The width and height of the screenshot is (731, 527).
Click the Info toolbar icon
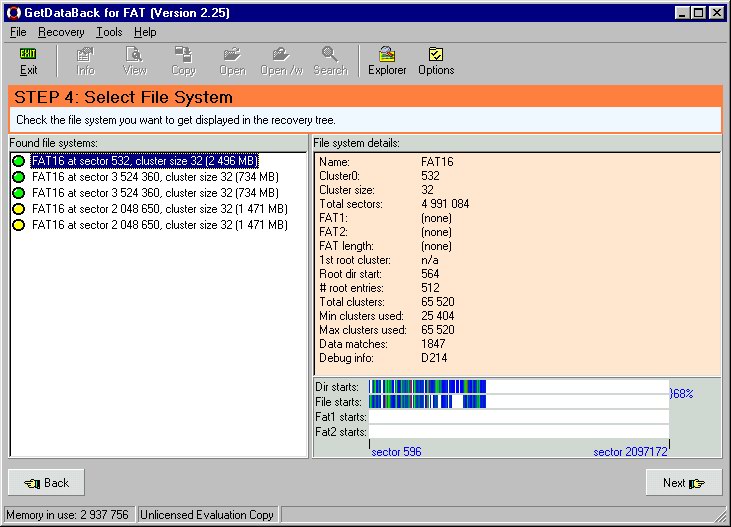pyautogui.click(x=85, y=61)
